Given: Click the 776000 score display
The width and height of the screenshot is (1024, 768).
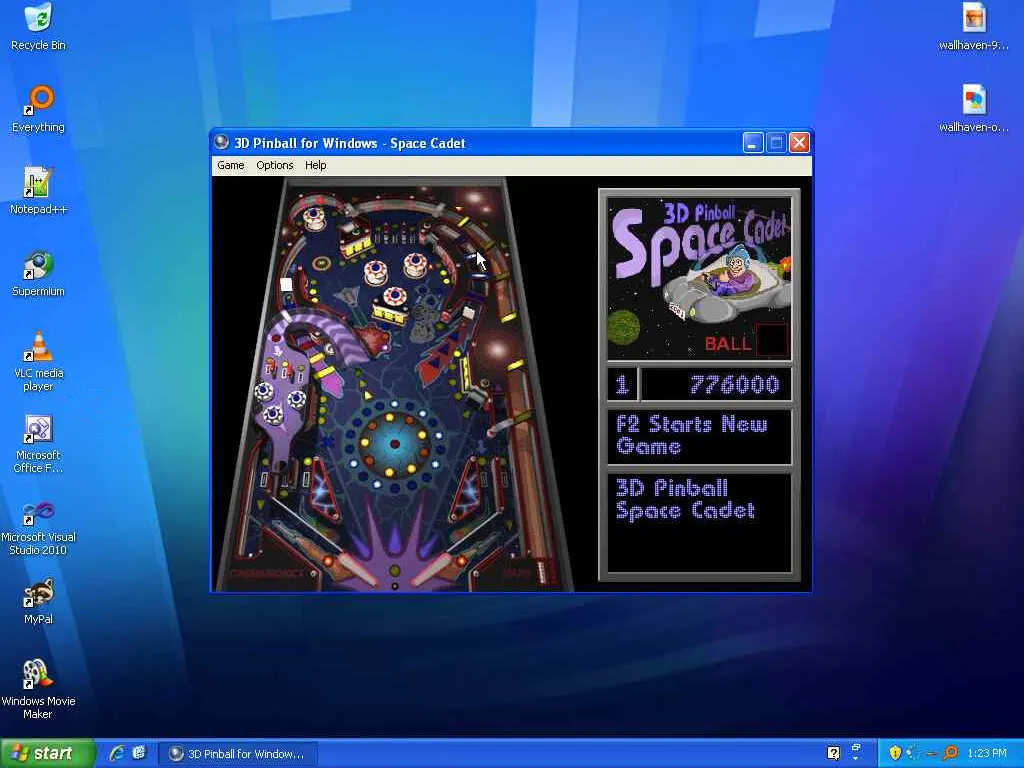Looking at the screenshot, I should 716,385.
